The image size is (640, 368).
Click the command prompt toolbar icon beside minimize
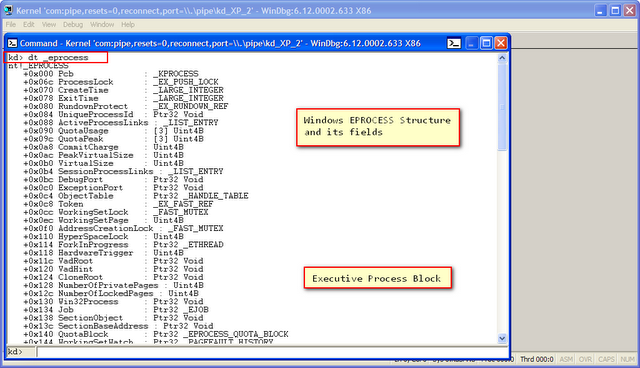[454, 43]
